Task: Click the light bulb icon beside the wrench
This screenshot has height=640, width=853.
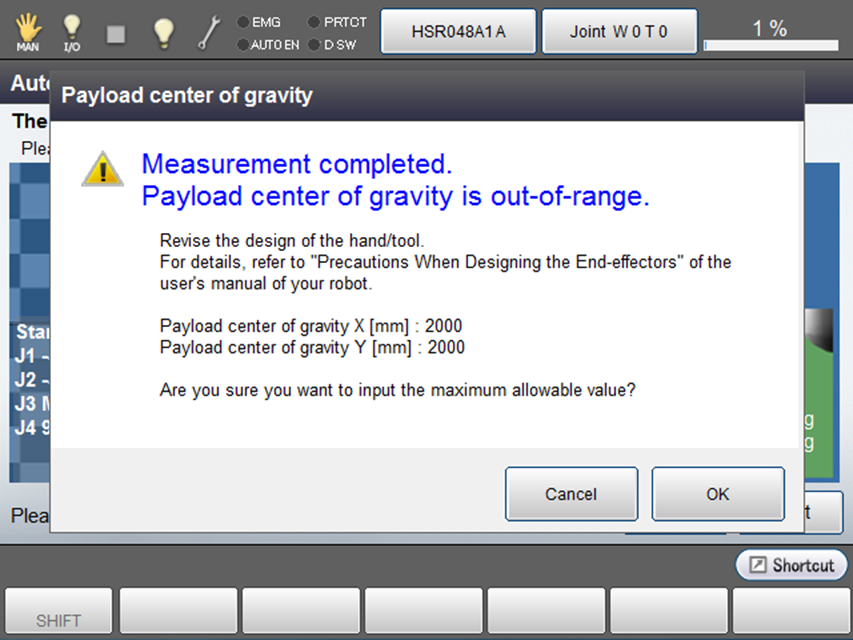Action: [164, 32]
